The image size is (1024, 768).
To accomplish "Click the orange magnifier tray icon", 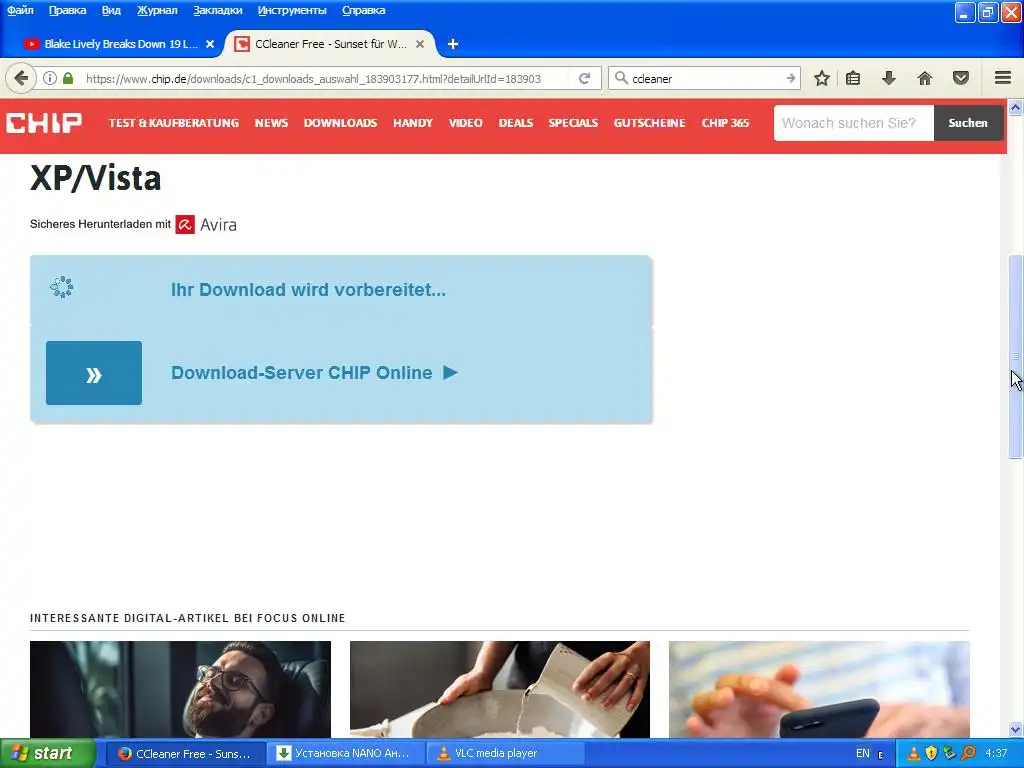I will pyautogui.click(x=968, y=754).
